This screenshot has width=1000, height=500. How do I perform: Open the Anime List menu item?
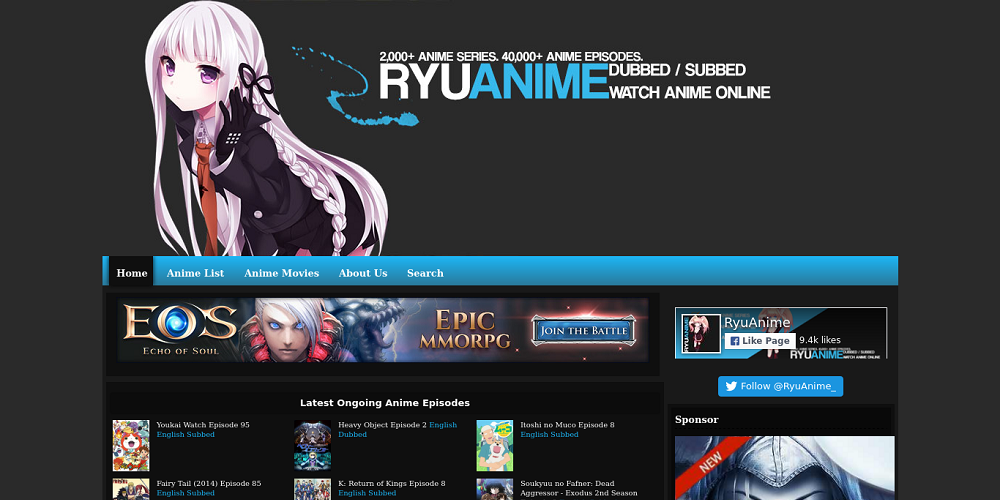[x=195, y=273]
